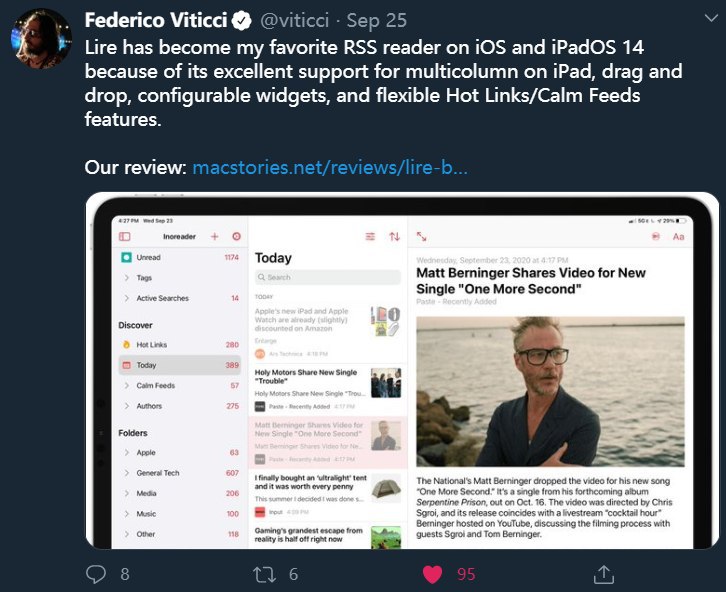This screenshot has width=726, height=592.
Task: Open the settings gear next to plus
Action: 237,237
